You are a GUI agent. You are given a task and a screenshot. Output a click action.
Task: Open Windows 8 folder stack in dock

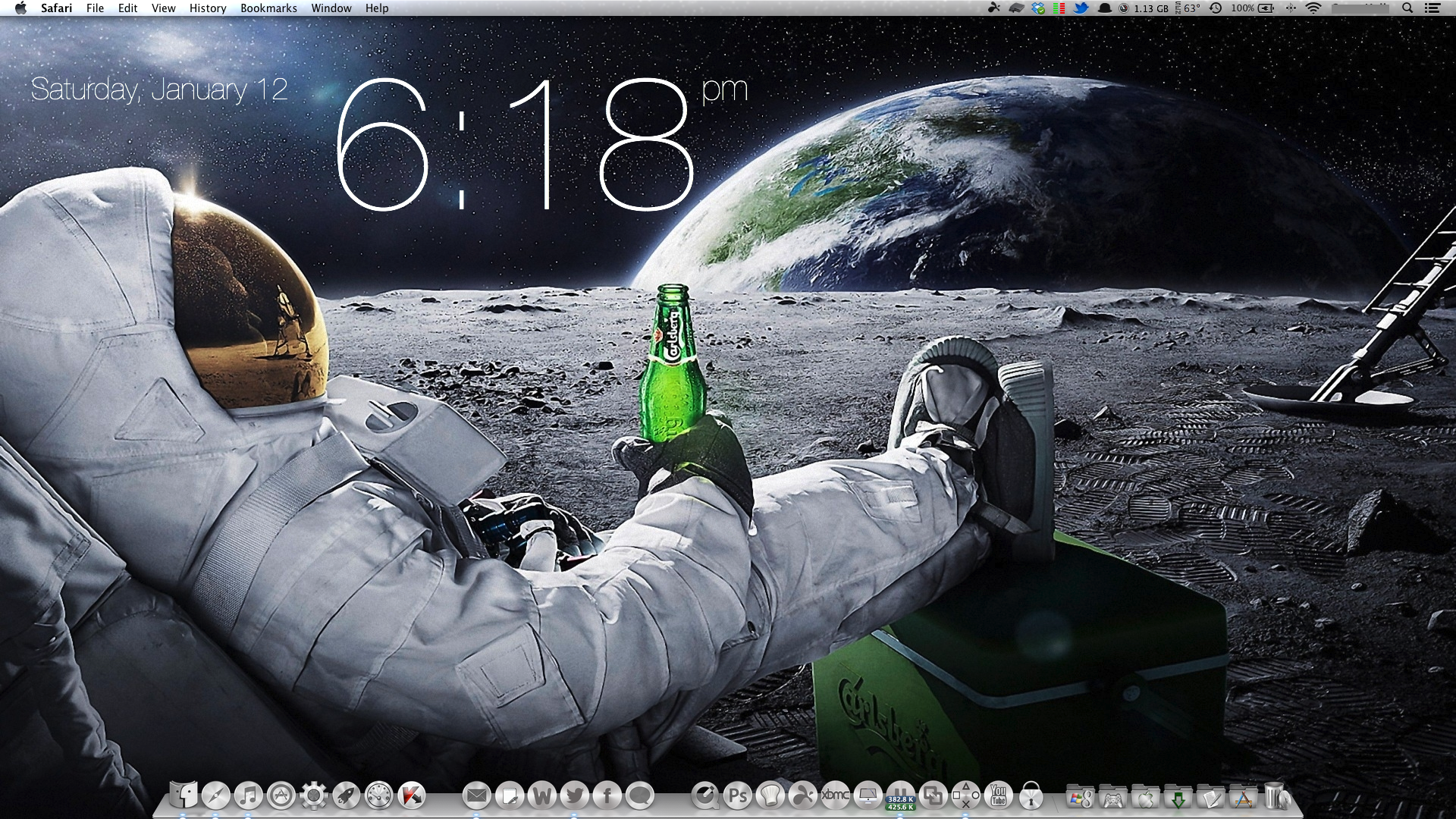(x=1081, y=797)
